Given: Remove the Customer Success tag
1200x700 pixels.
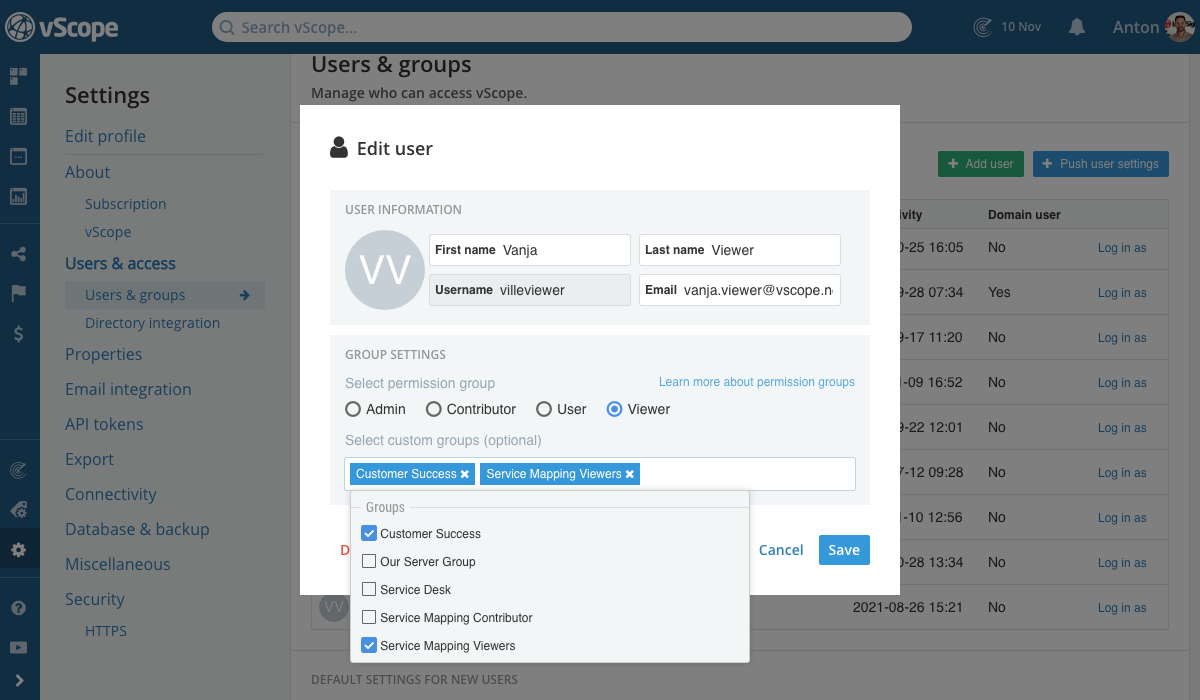Looking at the screenshot, I should coord(465,474).
